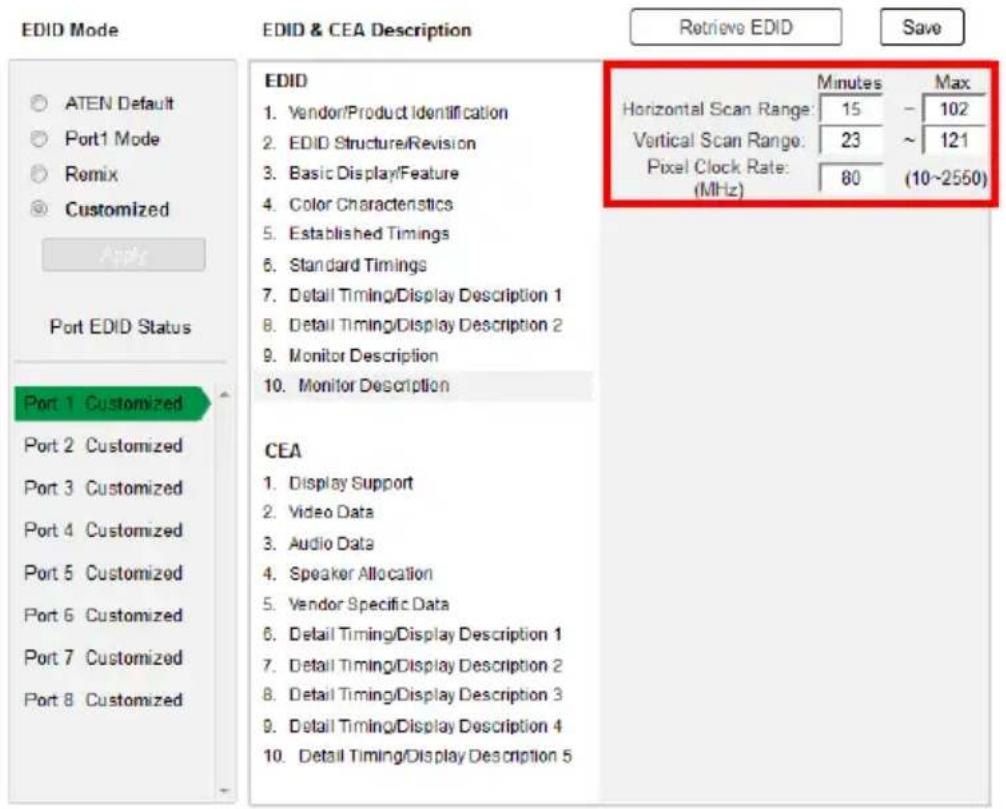1006x809 pixels.
Task: Click Vertical Scan Range minimum field
Action: pos(851,140)
